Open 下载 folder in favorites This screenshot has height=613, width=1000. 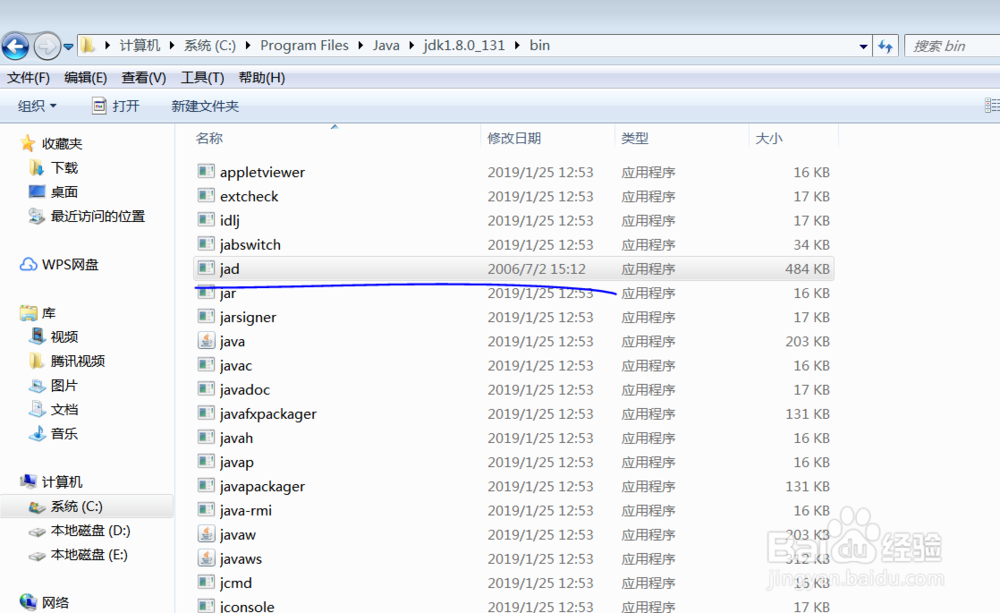(54, 168)
